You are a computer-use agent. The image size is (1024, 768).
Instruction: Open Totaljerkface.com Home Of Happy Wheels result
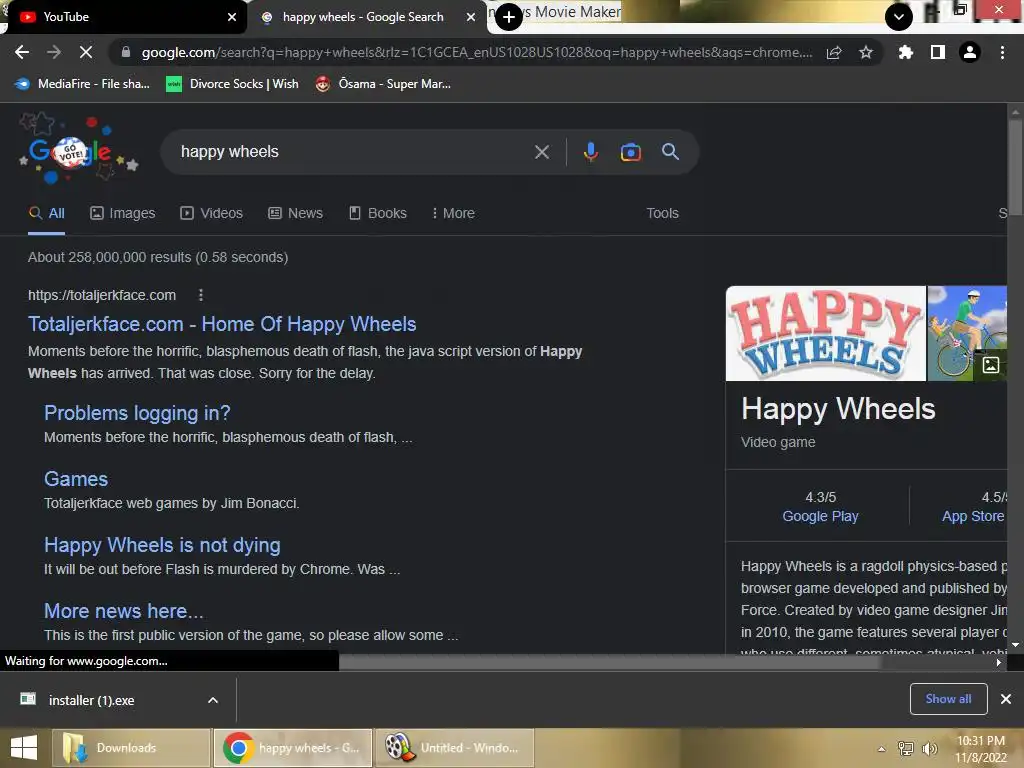click(222, 324)
